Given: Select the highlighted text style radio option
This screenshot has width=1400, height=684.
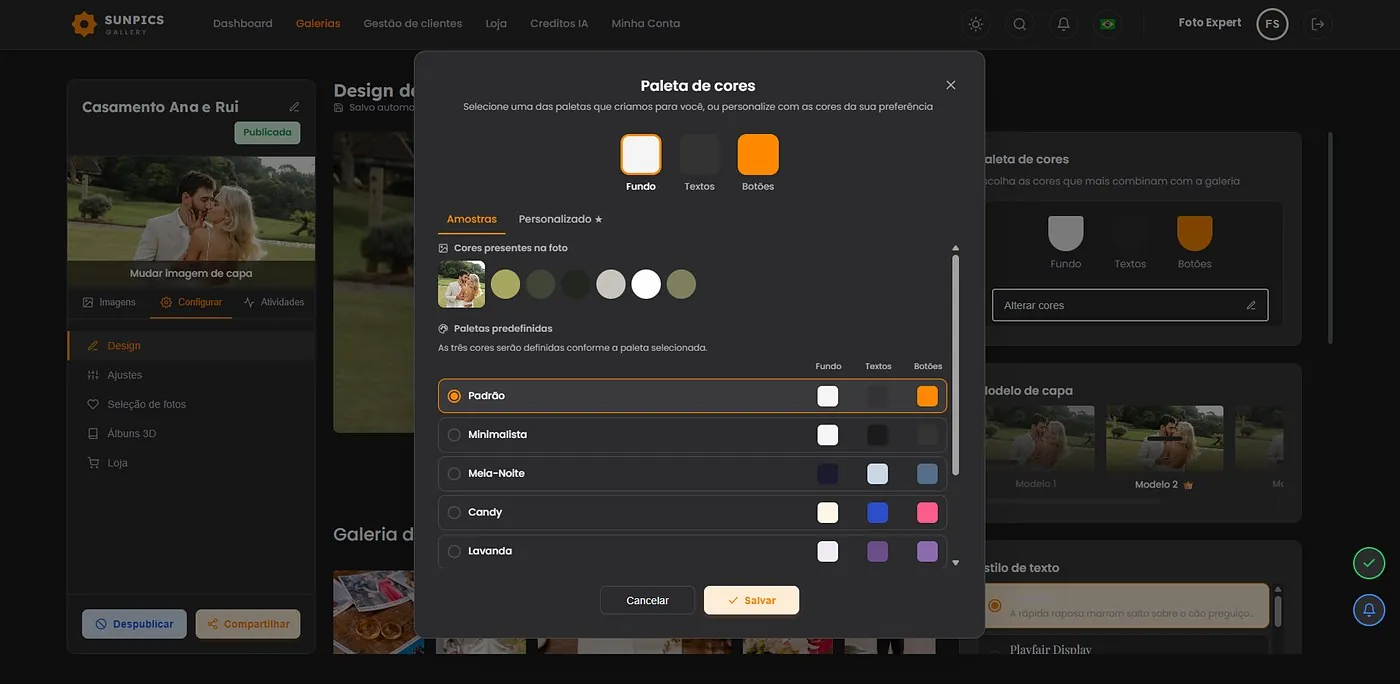Looking at the screenshot, I should click(994, 606).
